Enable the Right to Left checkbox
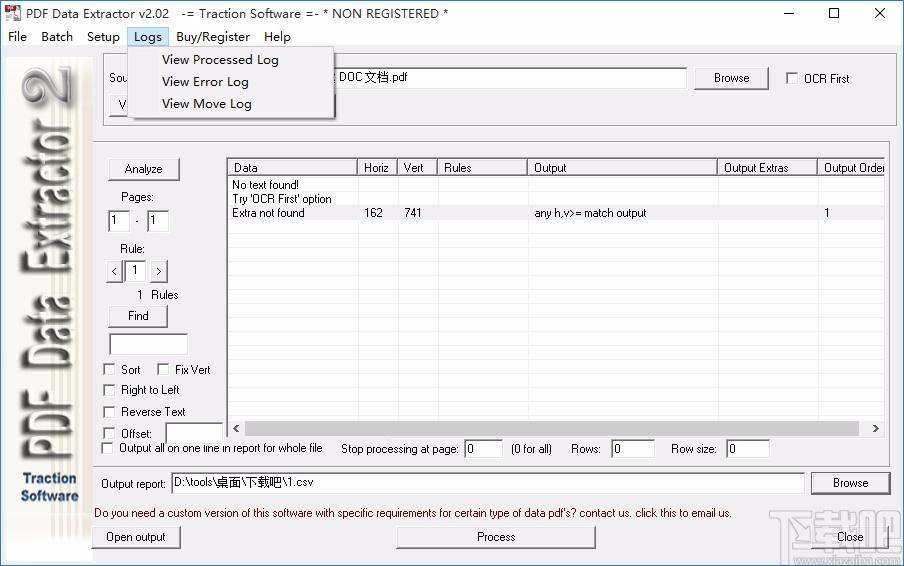The image size is (904, 566). [x=108, y=390]
